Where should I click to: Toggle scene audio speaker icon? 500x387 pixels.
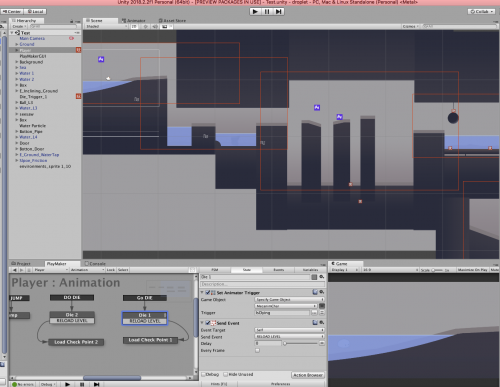pos(155,26)
